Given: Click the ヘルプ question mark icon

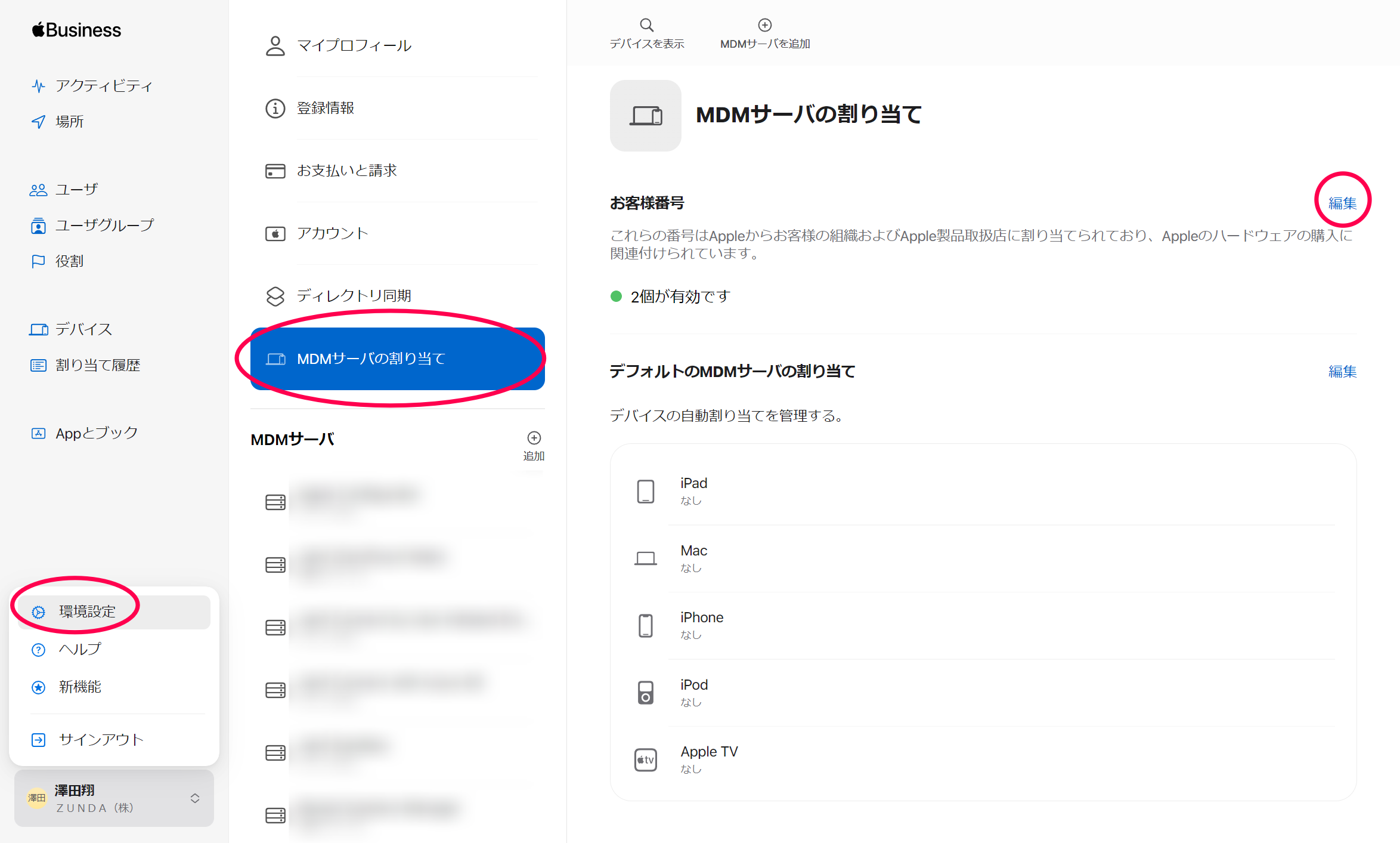Looking at the screenshot, I should 38,650.
